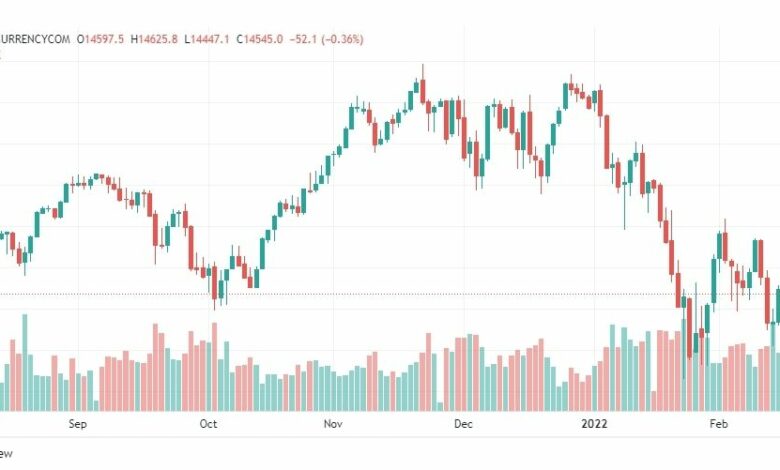
Task: Click the early October lowest candlestick
Action: pos(214,287)
